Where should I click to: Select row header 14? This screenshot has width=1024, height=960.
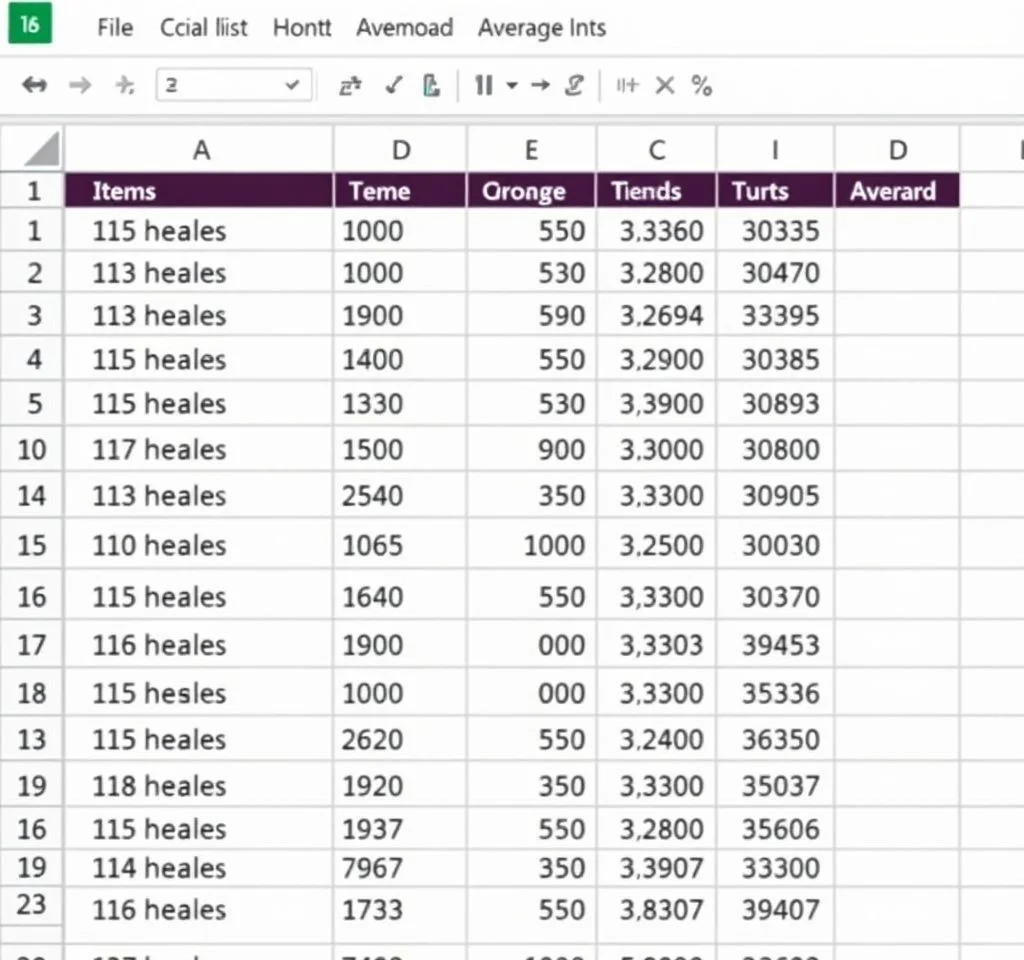tap(31, 496)
